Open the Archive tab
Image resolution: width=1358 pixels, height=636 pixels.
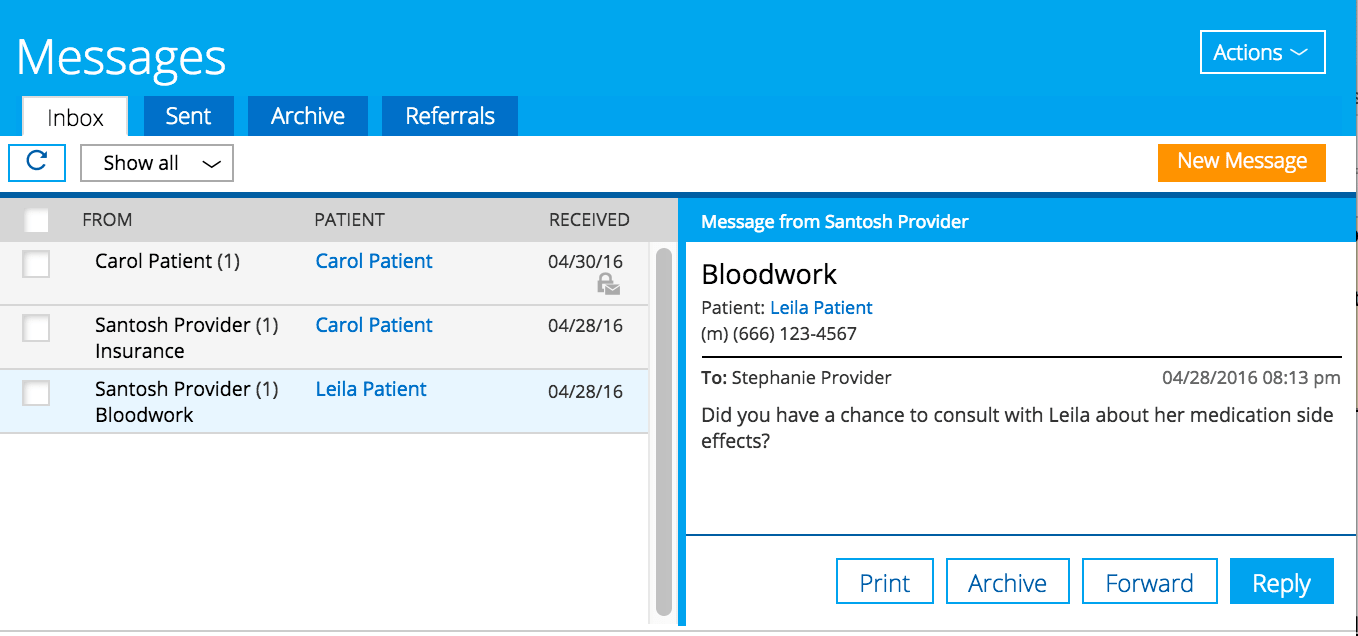pyautogui.click(x=307, y=116)
